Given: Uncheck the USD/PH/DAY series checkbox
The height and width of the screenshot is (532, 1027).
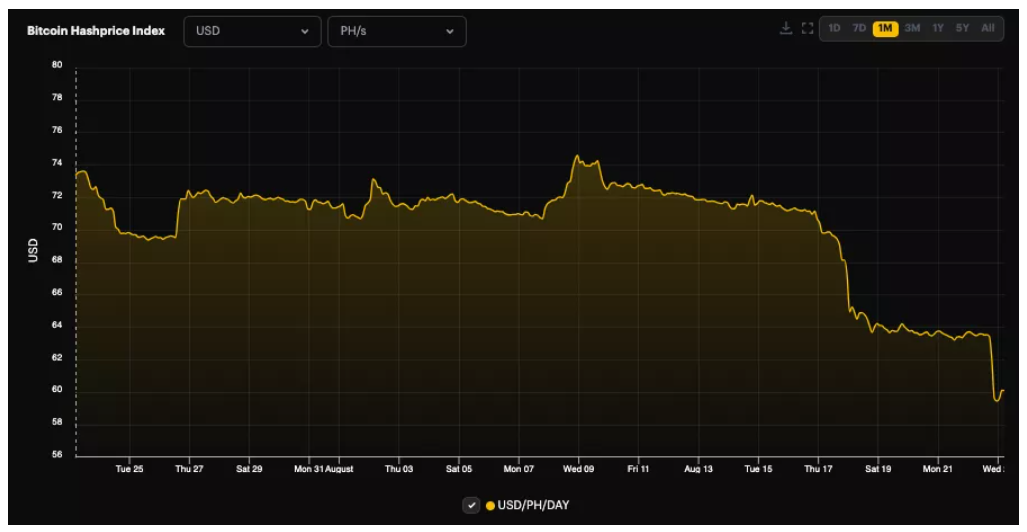Looking at the screenshot, I should [x=471, y=505].
